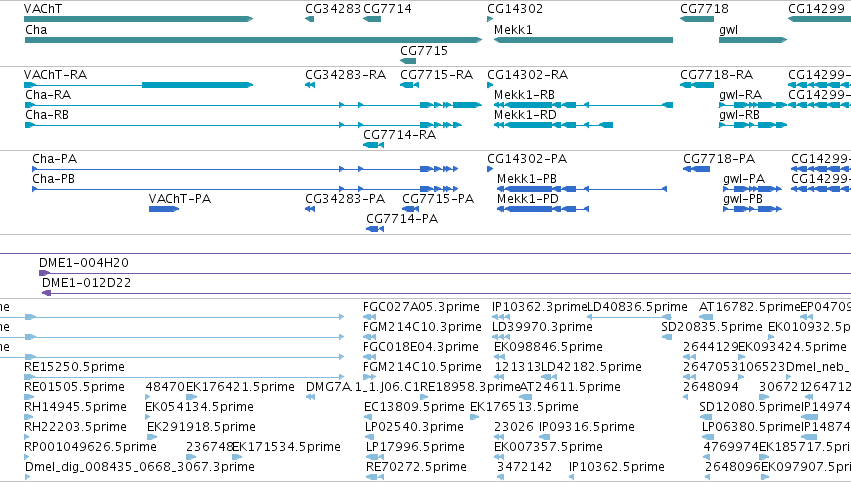Select the RE15250.5prime EST label
Viewport: 851px width, 482px height.
(x=74, y=367)
